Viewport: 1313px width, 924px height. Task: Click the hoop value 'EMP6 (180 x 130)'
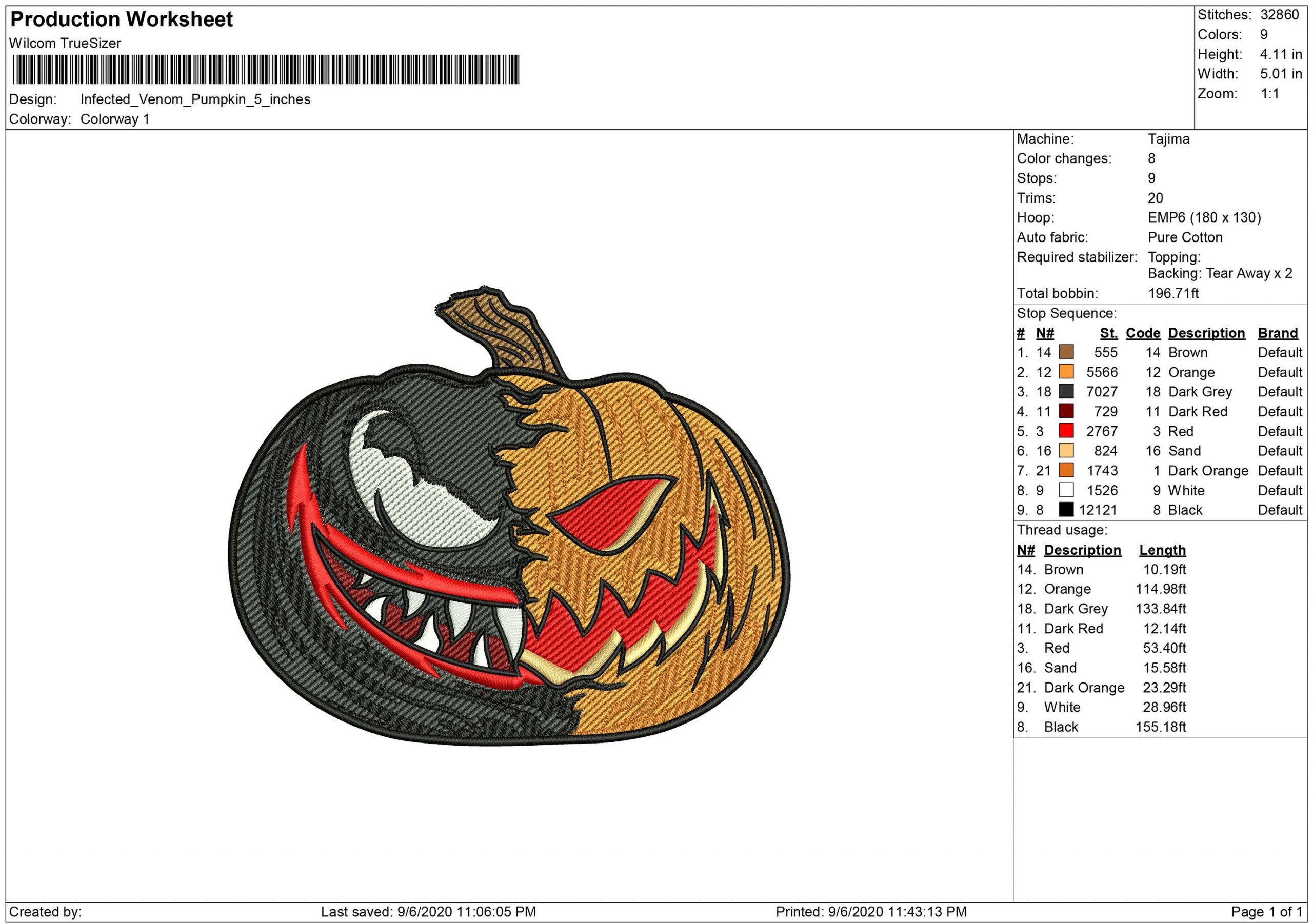click(x=1204, y=218)
